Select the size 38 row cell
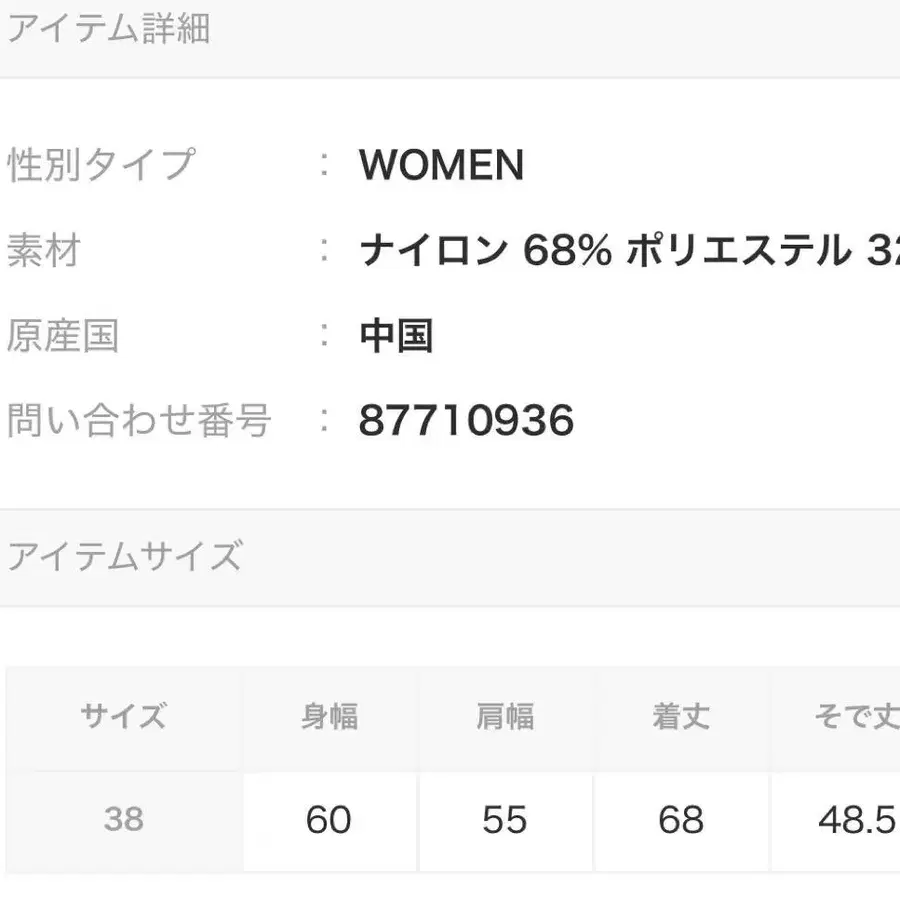The height and width of the screenshot is (900, 900). point(124,820)
